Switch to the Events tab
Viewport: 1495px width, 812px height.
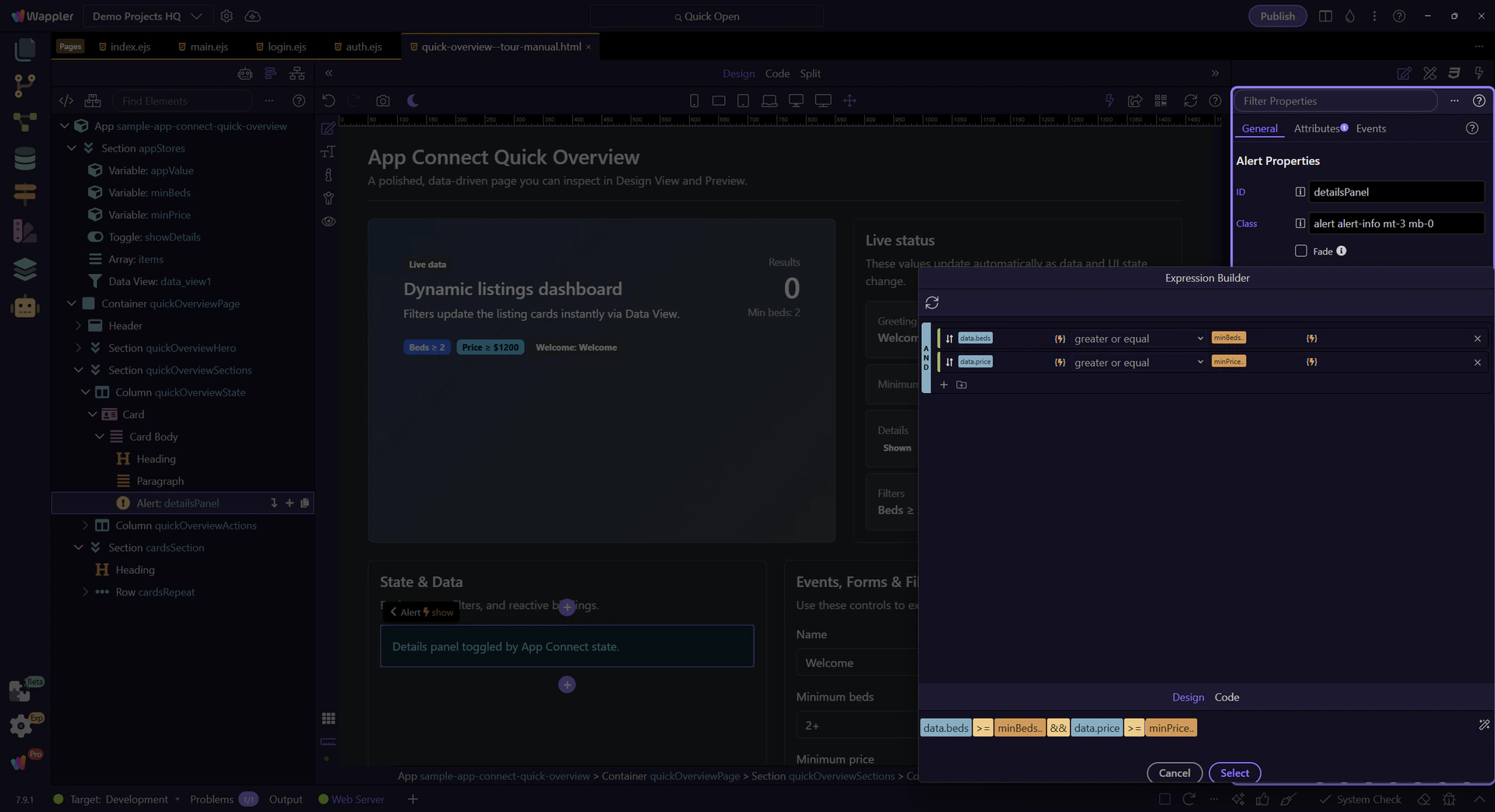point(1370,128)
